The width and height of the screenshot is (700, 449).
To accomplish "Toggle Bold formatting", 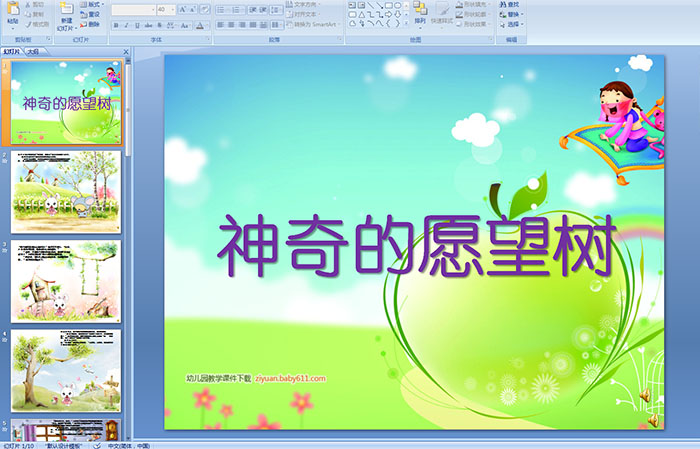I will (x=117, y=25).
